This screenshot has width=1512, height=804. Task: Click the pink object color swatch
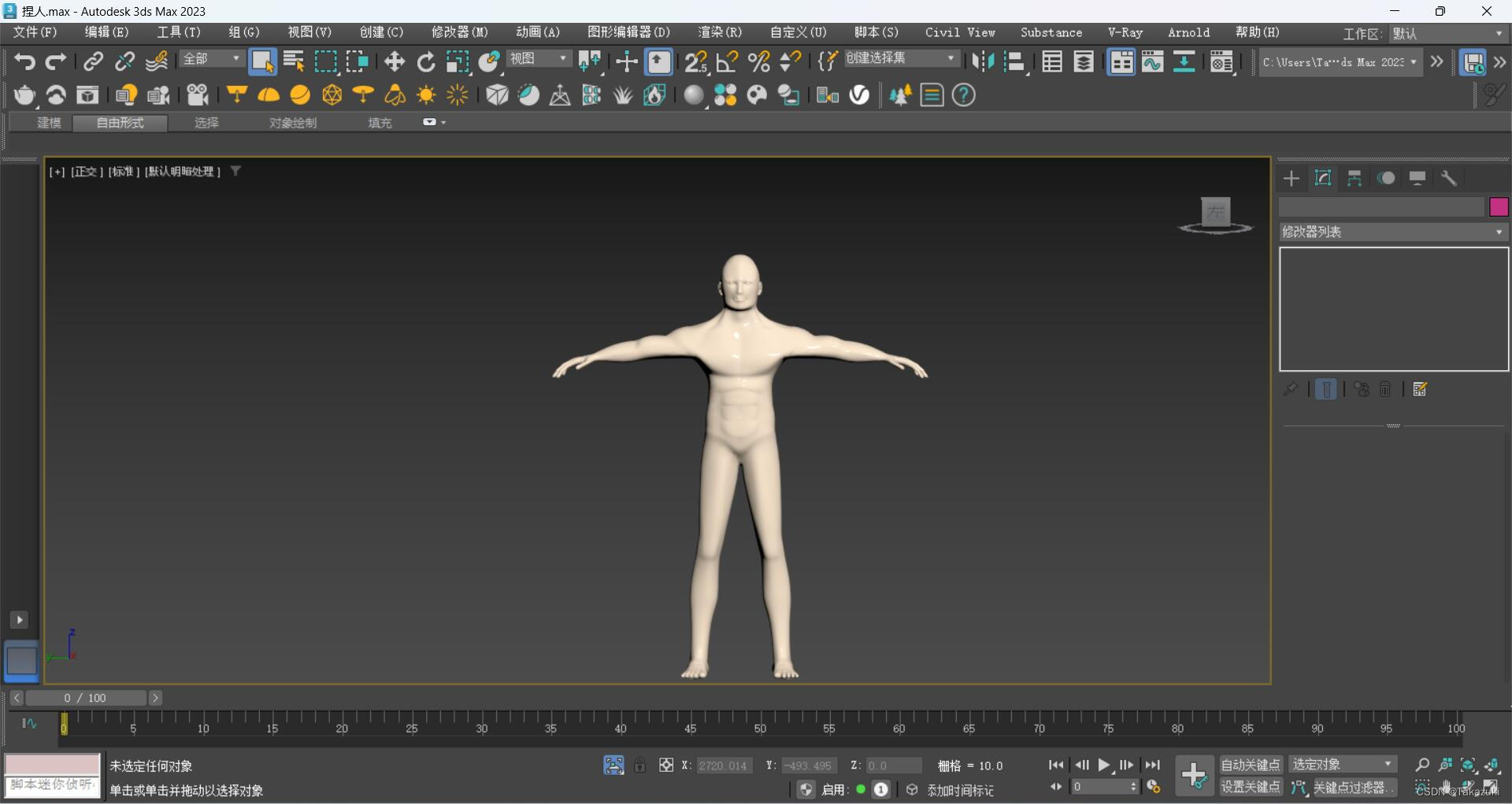1499,207
